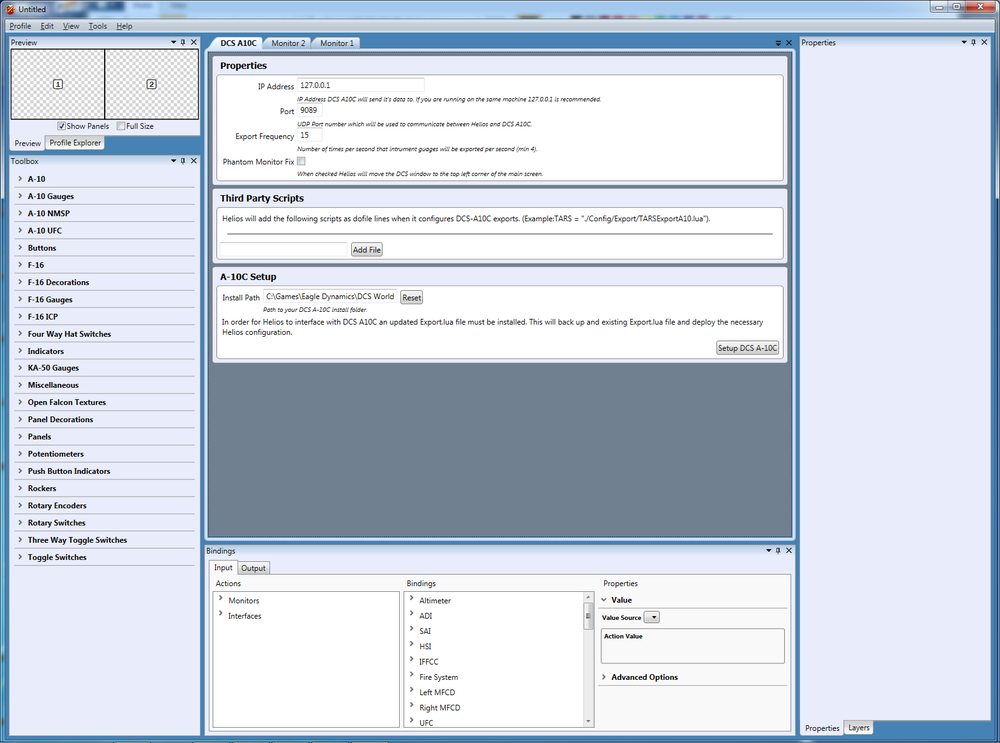1000x743 pixels.
Task: Pin the Properties panel using its pin icon
Action: 971,42
